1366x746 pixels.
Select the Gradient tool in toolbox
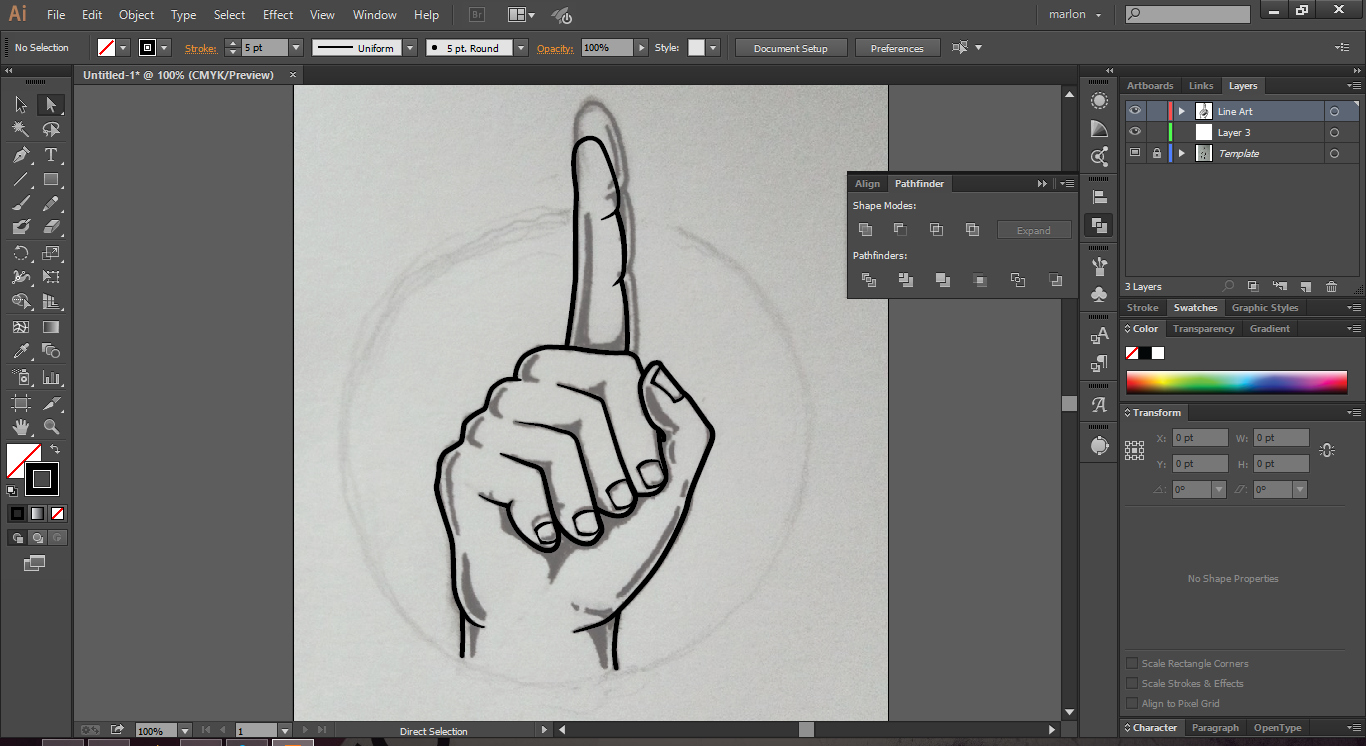(x=50, y=327)
